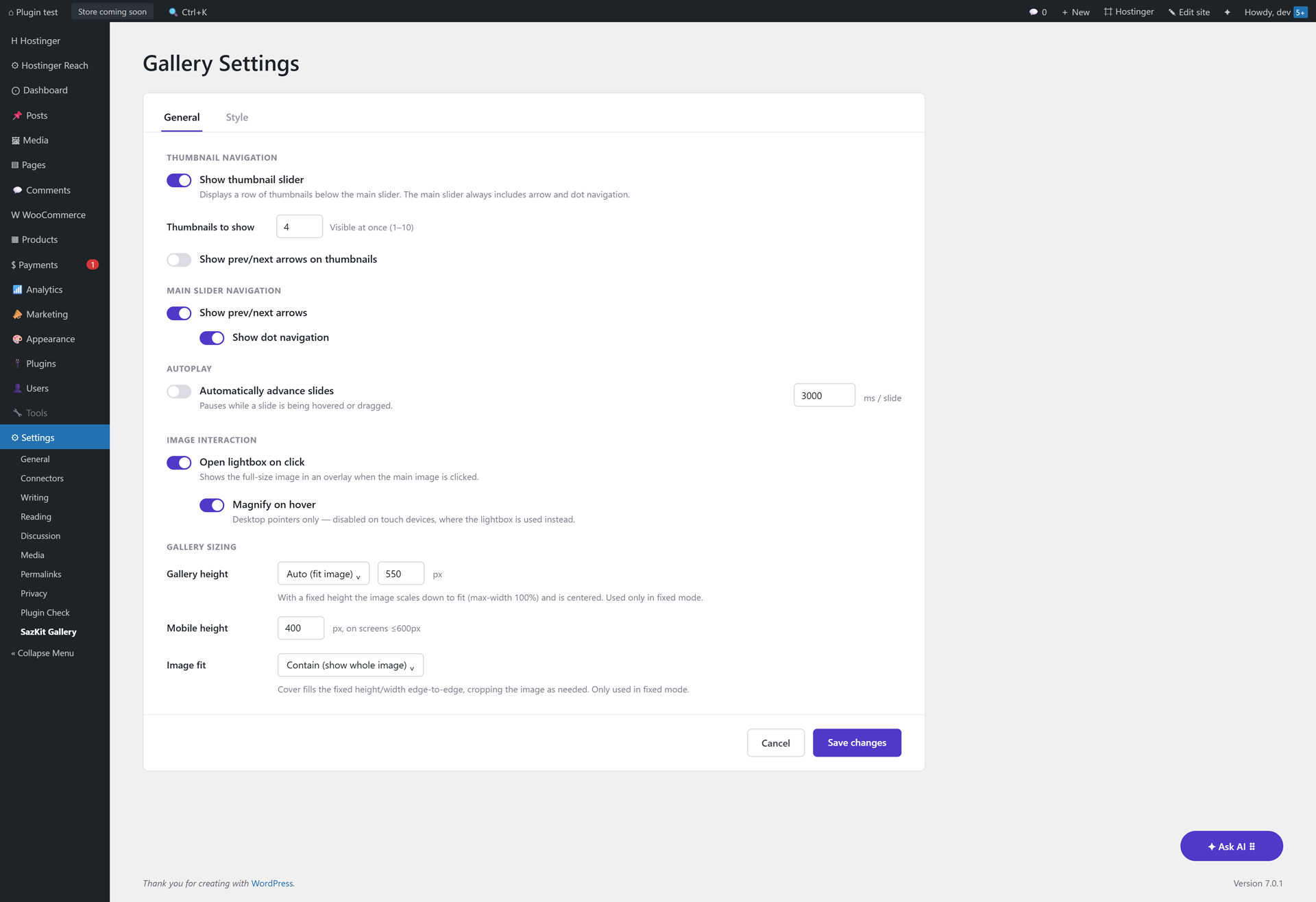
Task: Click the user avatar badge beside Howdy, dev
Action: pyautogui.click(x=1300, y=12)
